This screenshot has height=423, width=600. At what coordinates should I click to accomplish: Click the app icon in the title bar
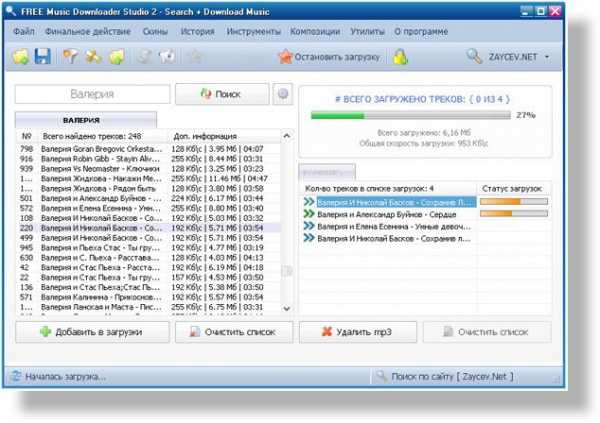coord(11,11)
